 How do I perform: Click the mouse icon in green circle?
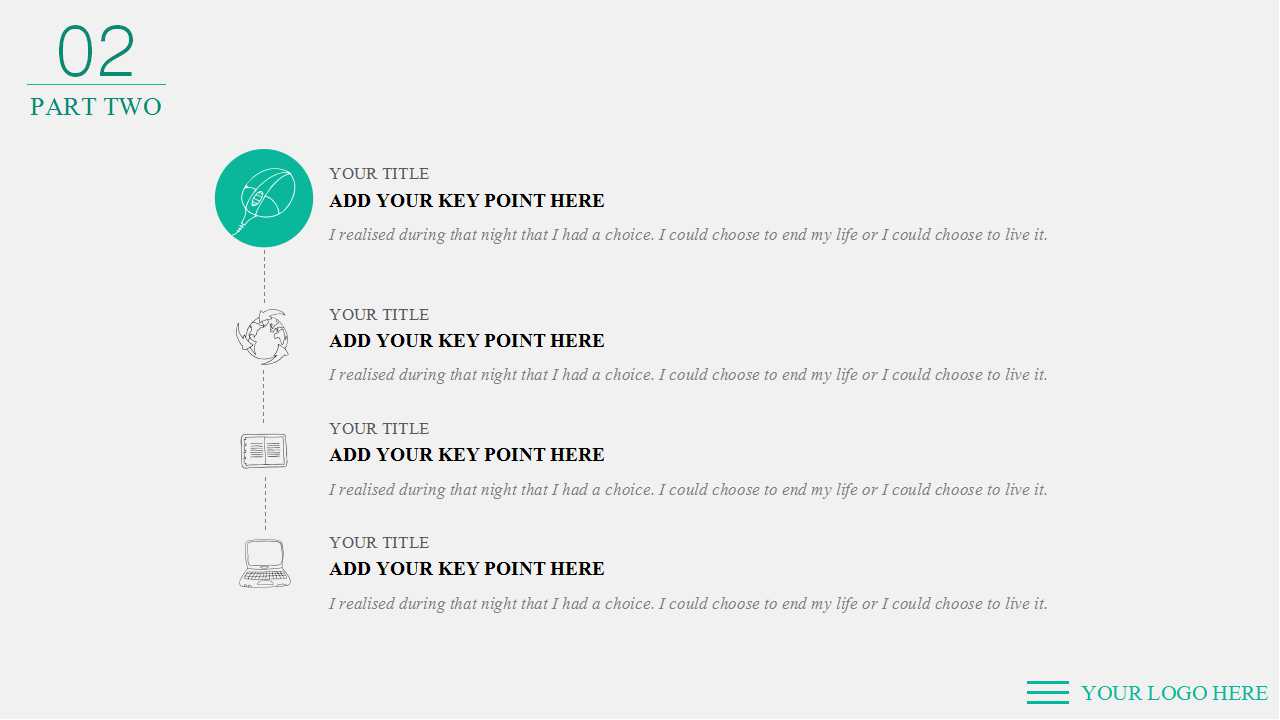264,198
